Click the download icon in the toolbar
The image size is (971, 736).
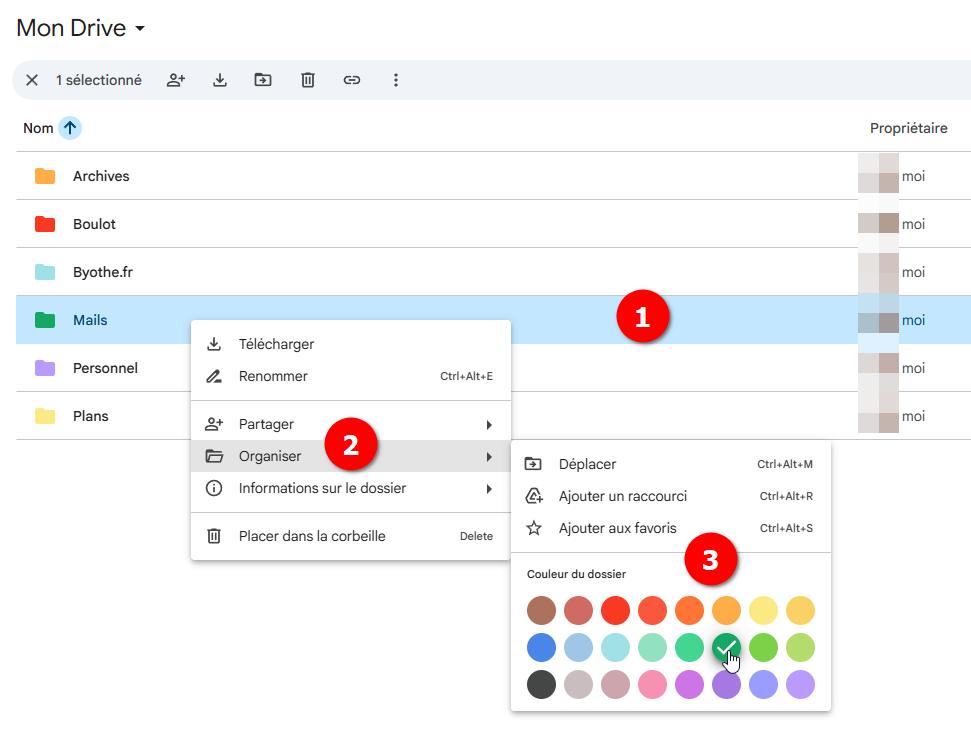coord(219,79)
